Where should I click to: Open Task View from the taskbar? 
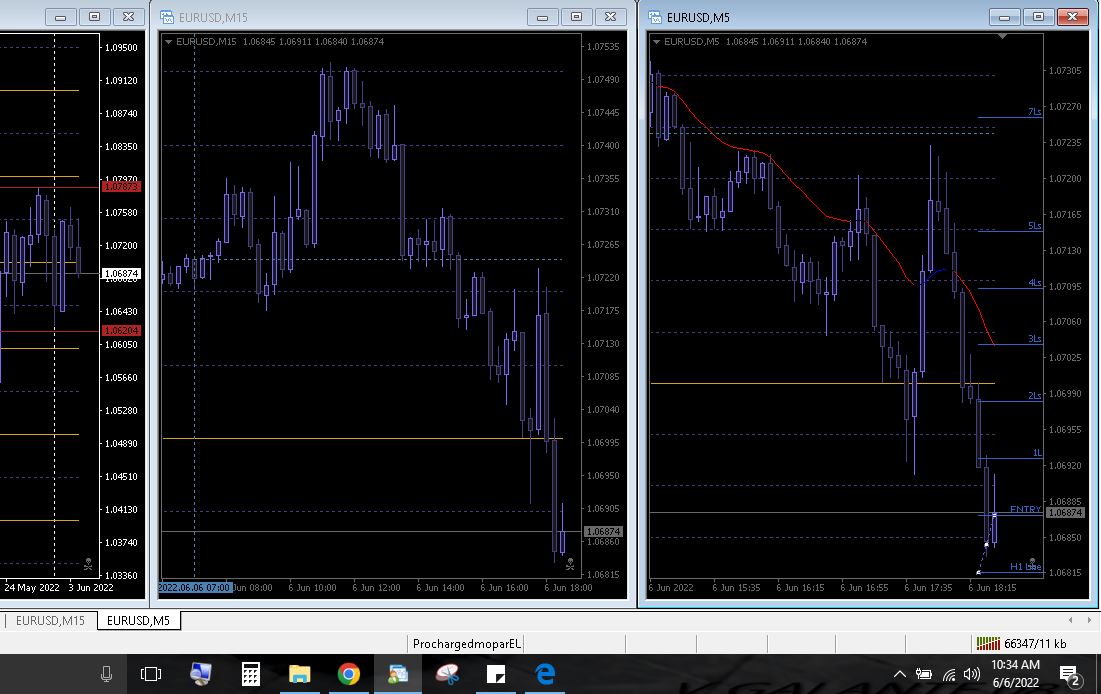point(151,674)
